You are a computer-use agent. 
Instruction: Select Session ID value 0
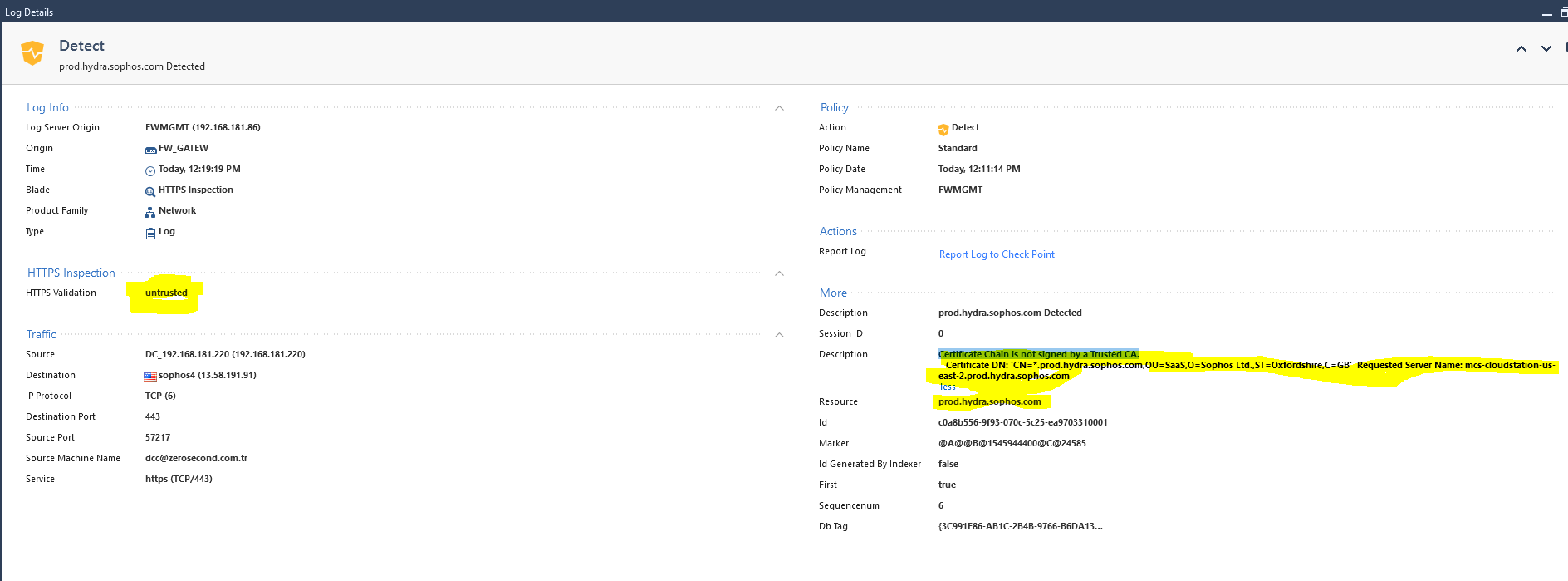(941, 333)
